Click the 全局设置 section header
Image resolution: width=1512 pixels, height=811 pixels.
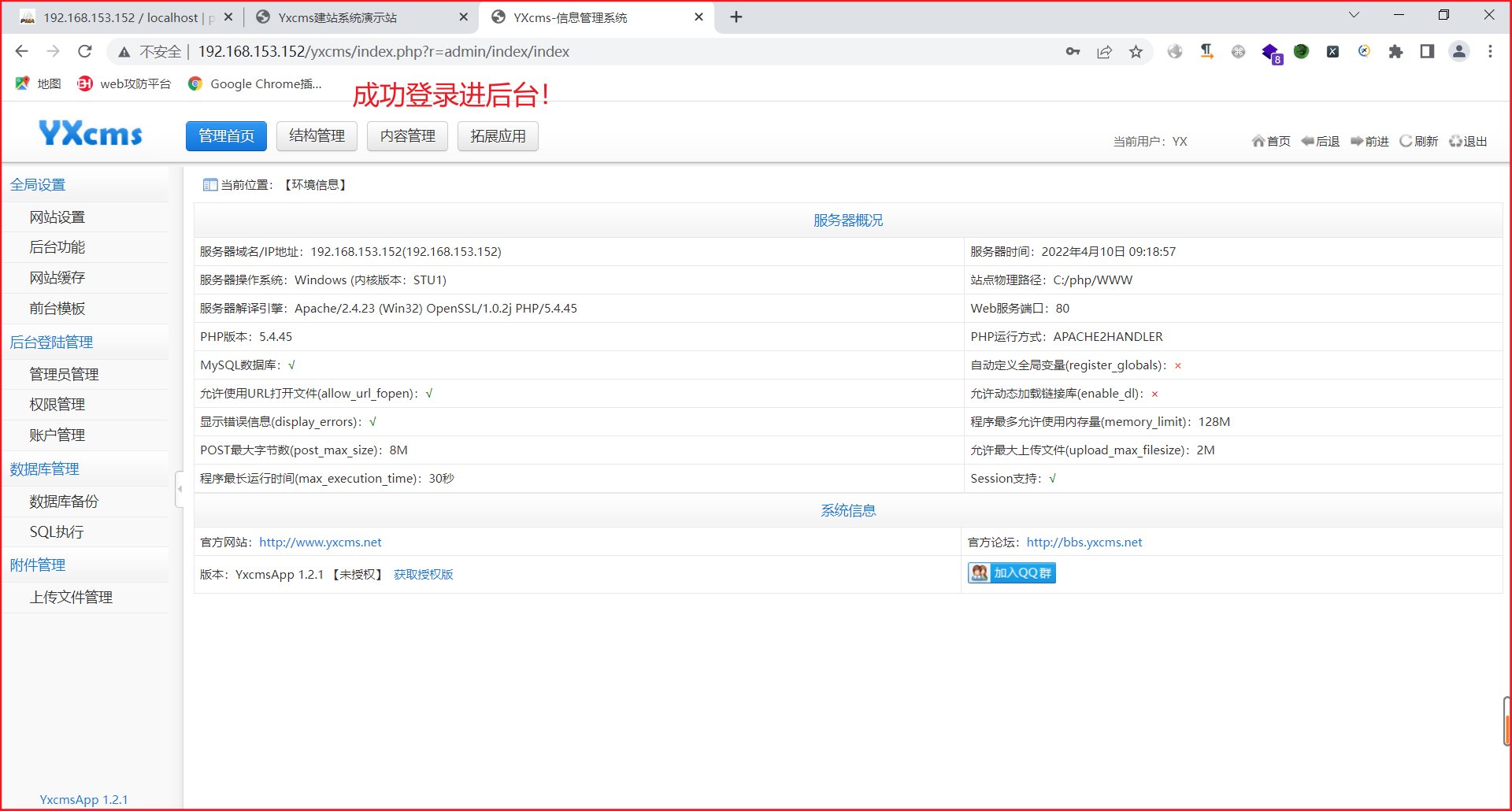[38, 185]
